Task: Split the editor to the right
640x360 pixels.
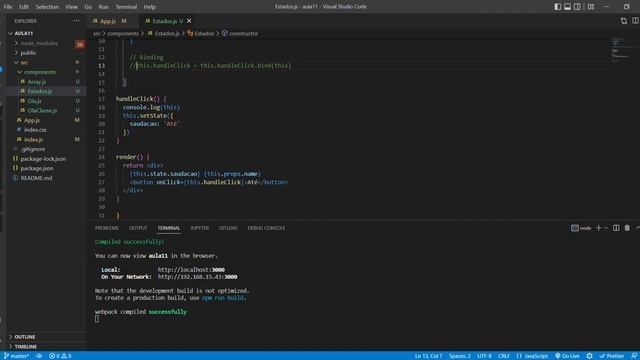Action: (636, 21)
